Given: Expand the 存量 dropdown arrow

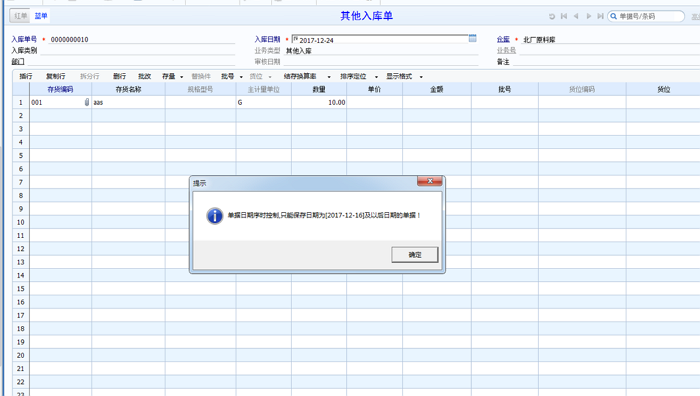Looking at the screenshot, I should point(181,77).
